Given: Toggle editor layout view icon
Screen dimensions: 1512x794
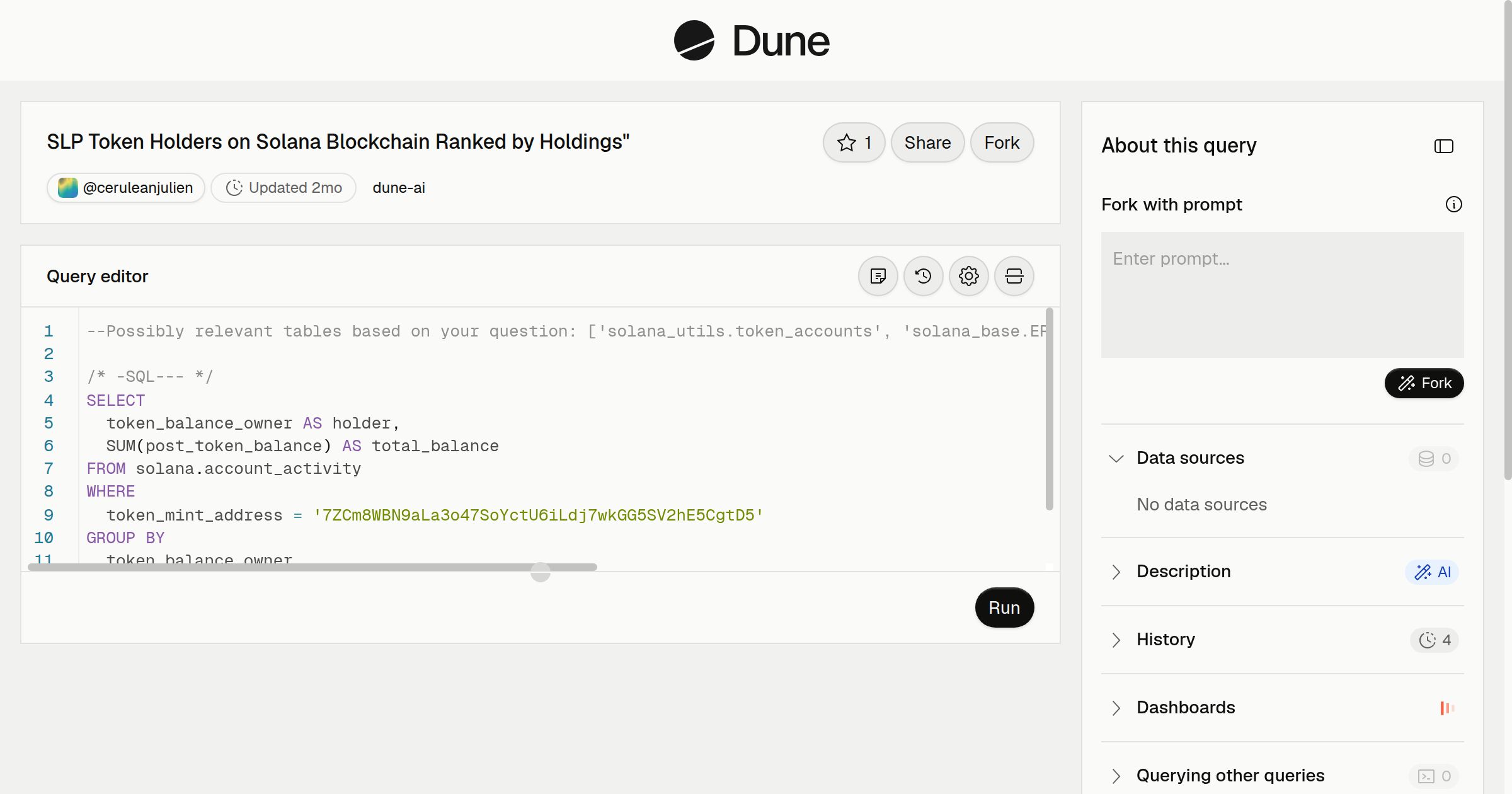Looking at the screenshot, I should pos(1014,276).
